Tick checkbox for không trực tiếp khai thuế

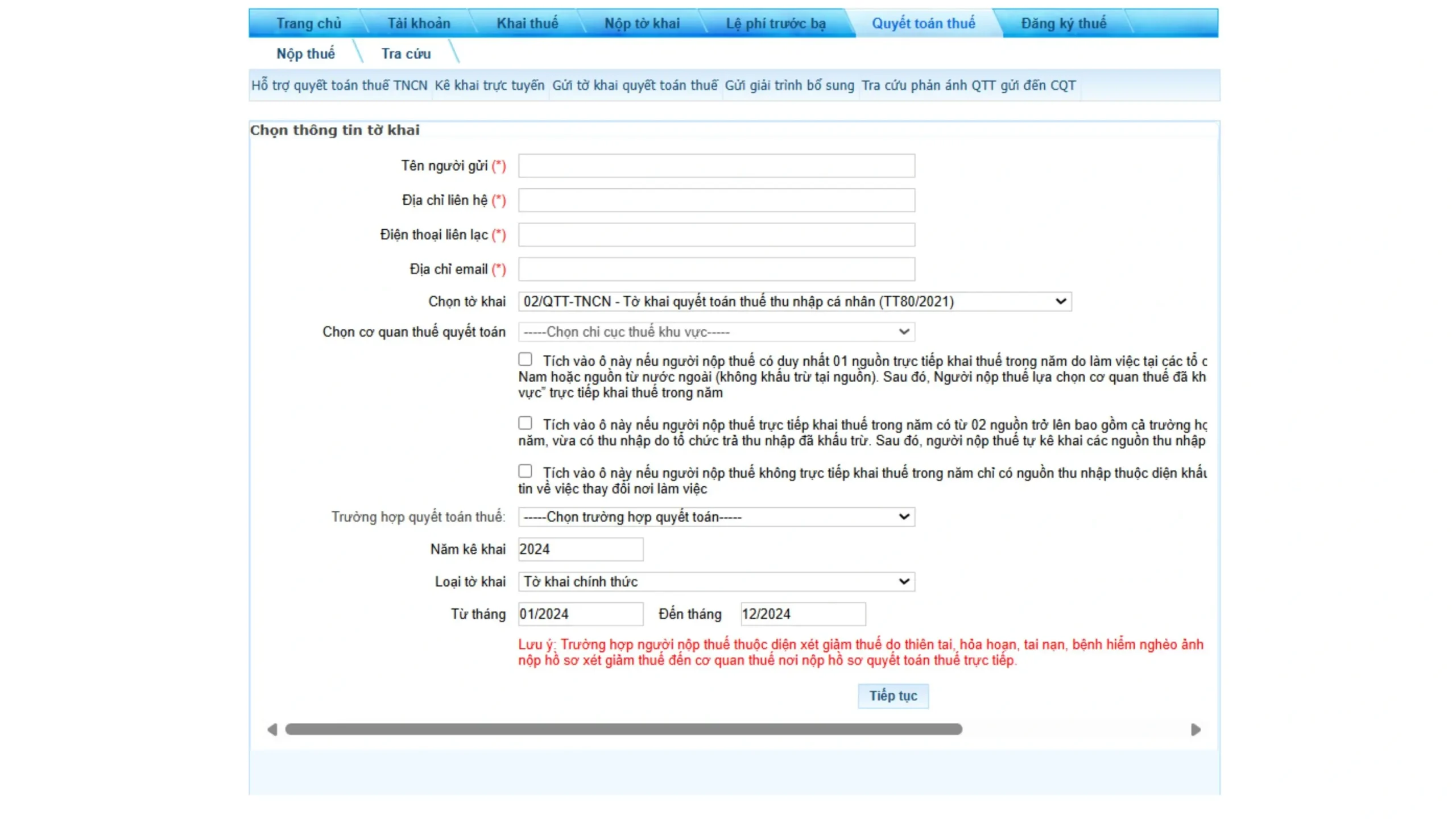(x=525, y=471)
